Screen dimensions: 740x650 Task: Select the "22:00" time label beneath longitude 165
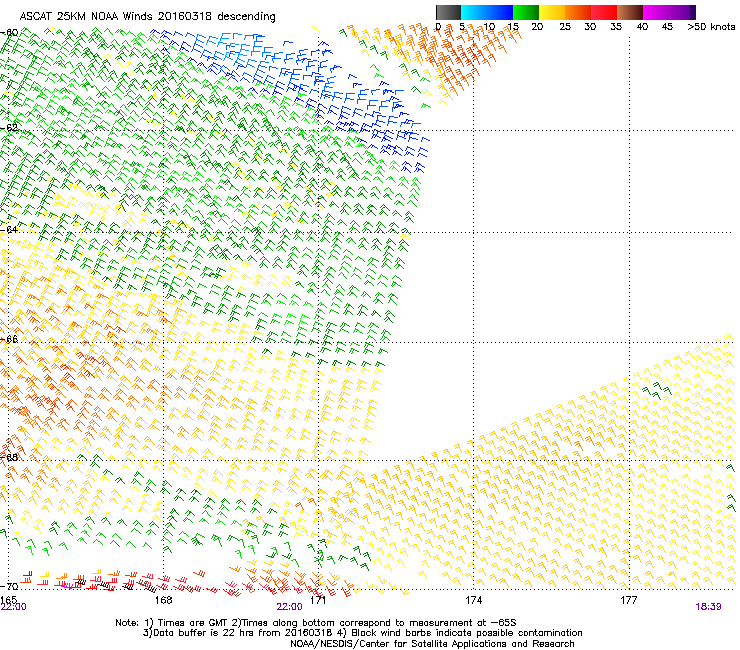(x=14, y=607)
